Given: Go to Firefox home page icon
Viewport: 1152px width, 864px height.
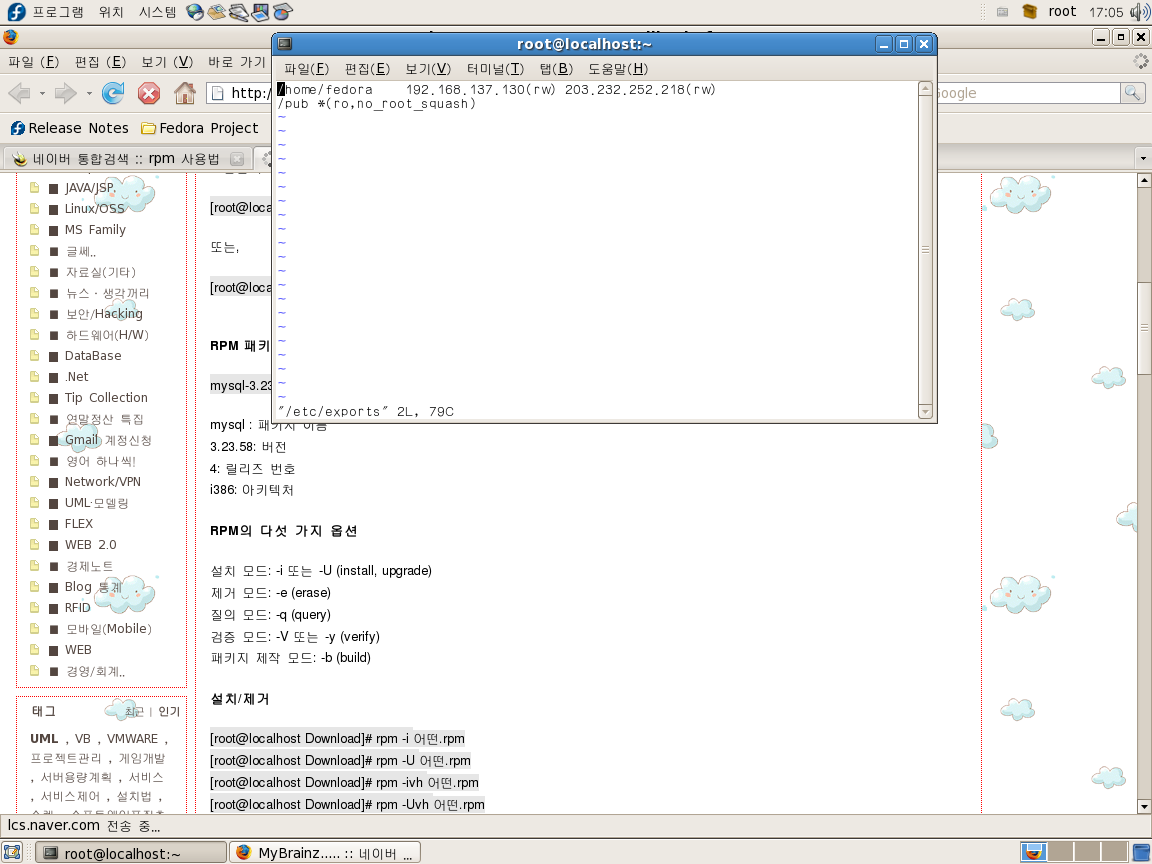Looking at the screenshot, I should (x=184, y=94).
